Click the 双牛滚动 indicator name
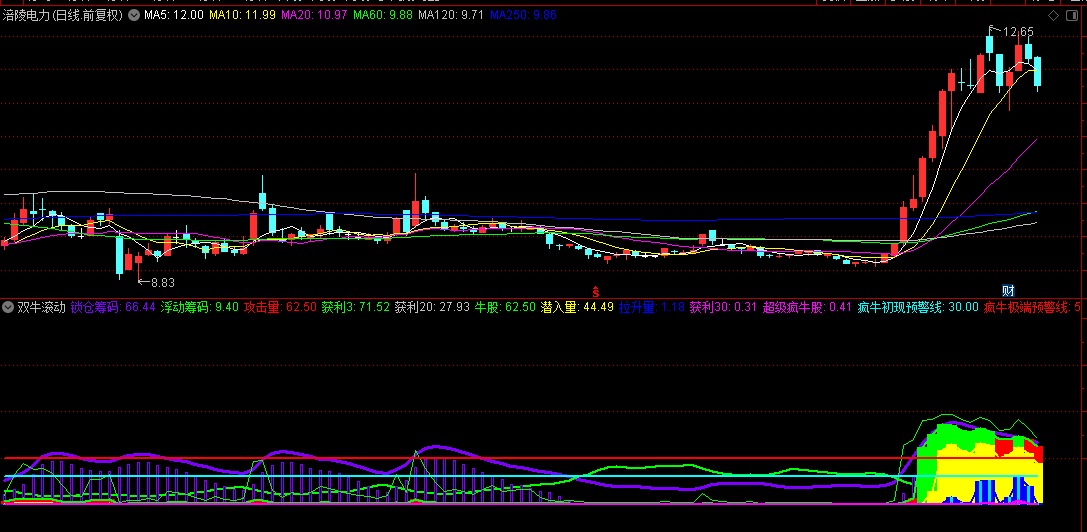Viewport: 1087px width, 532px height. pos(42,307)
